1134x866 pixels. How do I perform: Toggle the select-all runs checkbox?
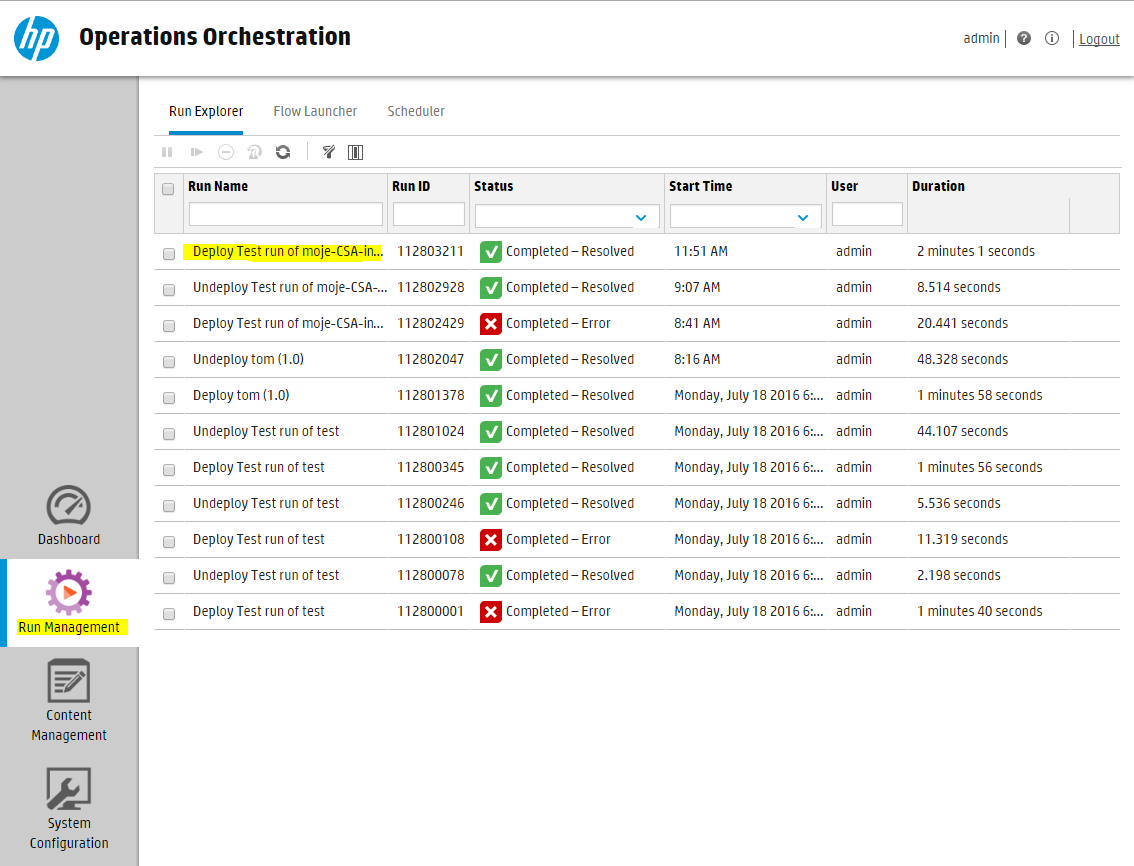click(168, 189)
